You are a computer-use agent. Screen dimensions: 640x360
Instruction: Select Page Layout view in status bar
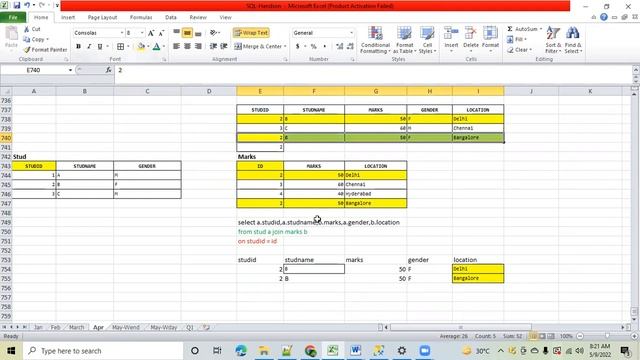pos(542,336)
